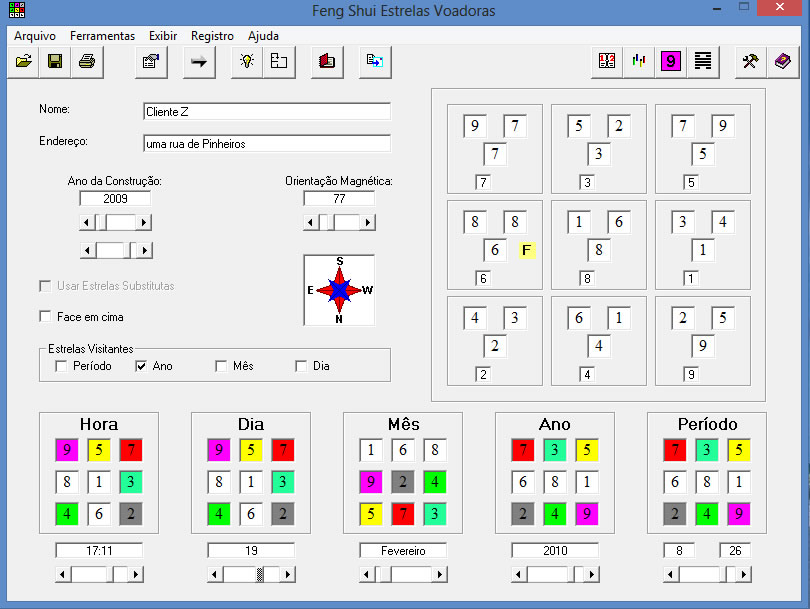This screenshot has height=609, width=810.
Task: Click Hora scrollbar right arrow
Action: click(x=136, y=574)
